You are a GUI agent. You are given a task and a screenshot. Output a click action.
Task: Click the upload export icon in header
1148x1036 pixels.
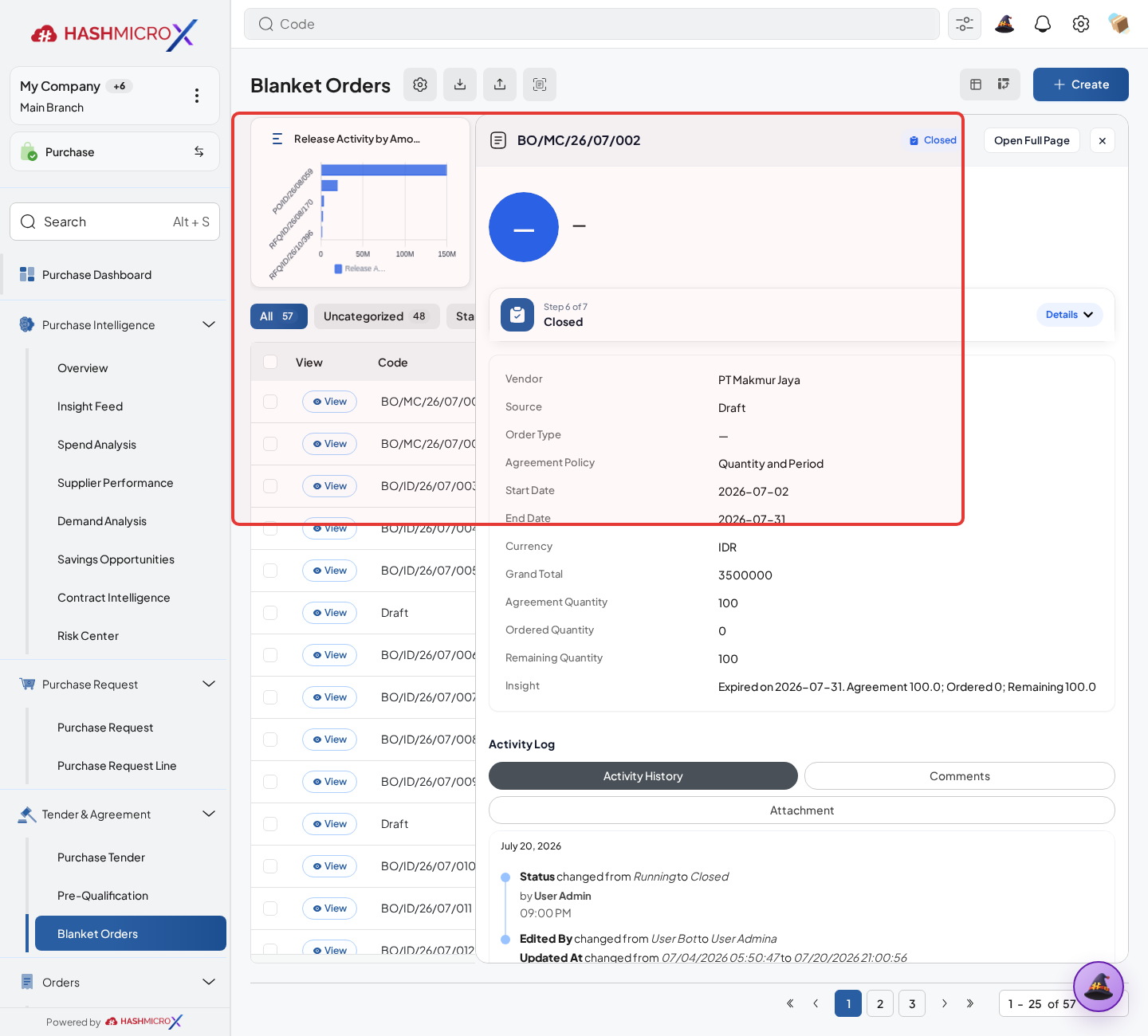pos(500,84)
